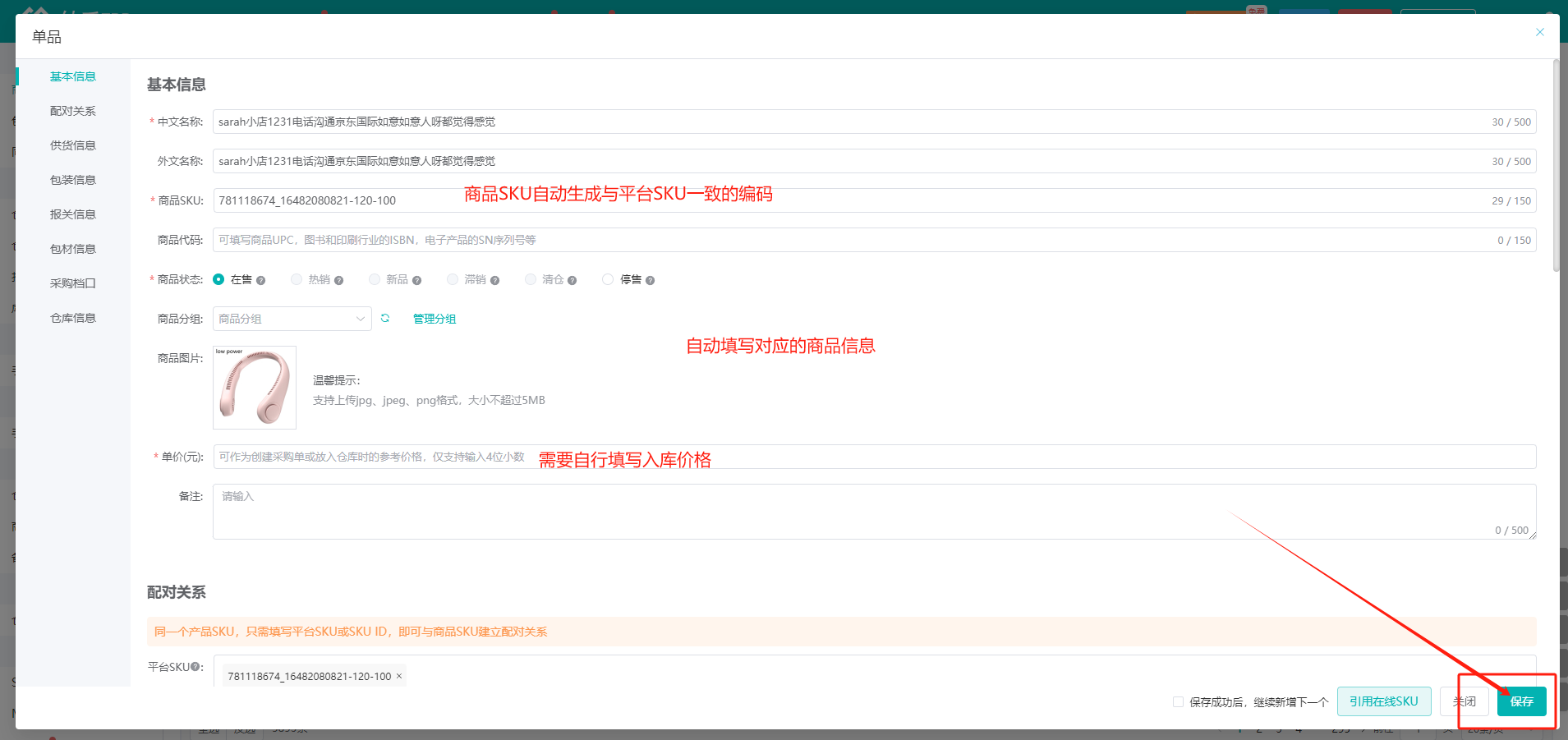Click the help icon next to 新品
Image resolution: width=1568 pixels, height=740 pixels.
point(416,280)
